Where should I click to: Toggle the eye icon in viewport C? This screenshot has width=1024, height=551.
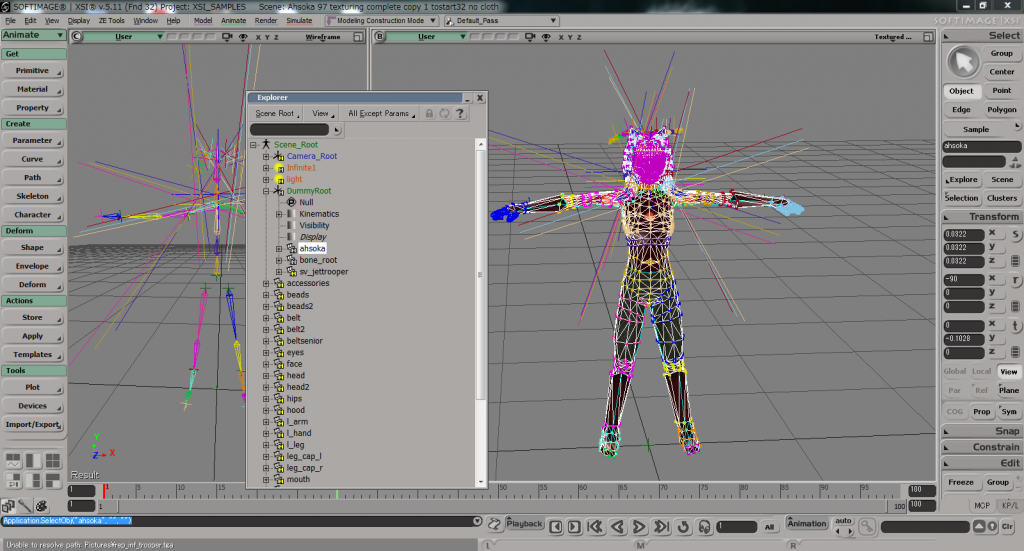click(x=243, y=37)
